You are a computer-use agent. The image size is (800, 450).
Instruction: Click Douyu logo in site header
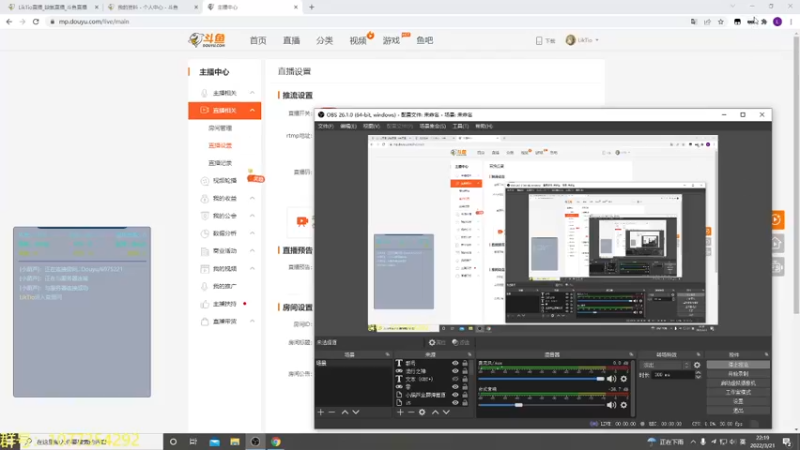coord(207,40)
